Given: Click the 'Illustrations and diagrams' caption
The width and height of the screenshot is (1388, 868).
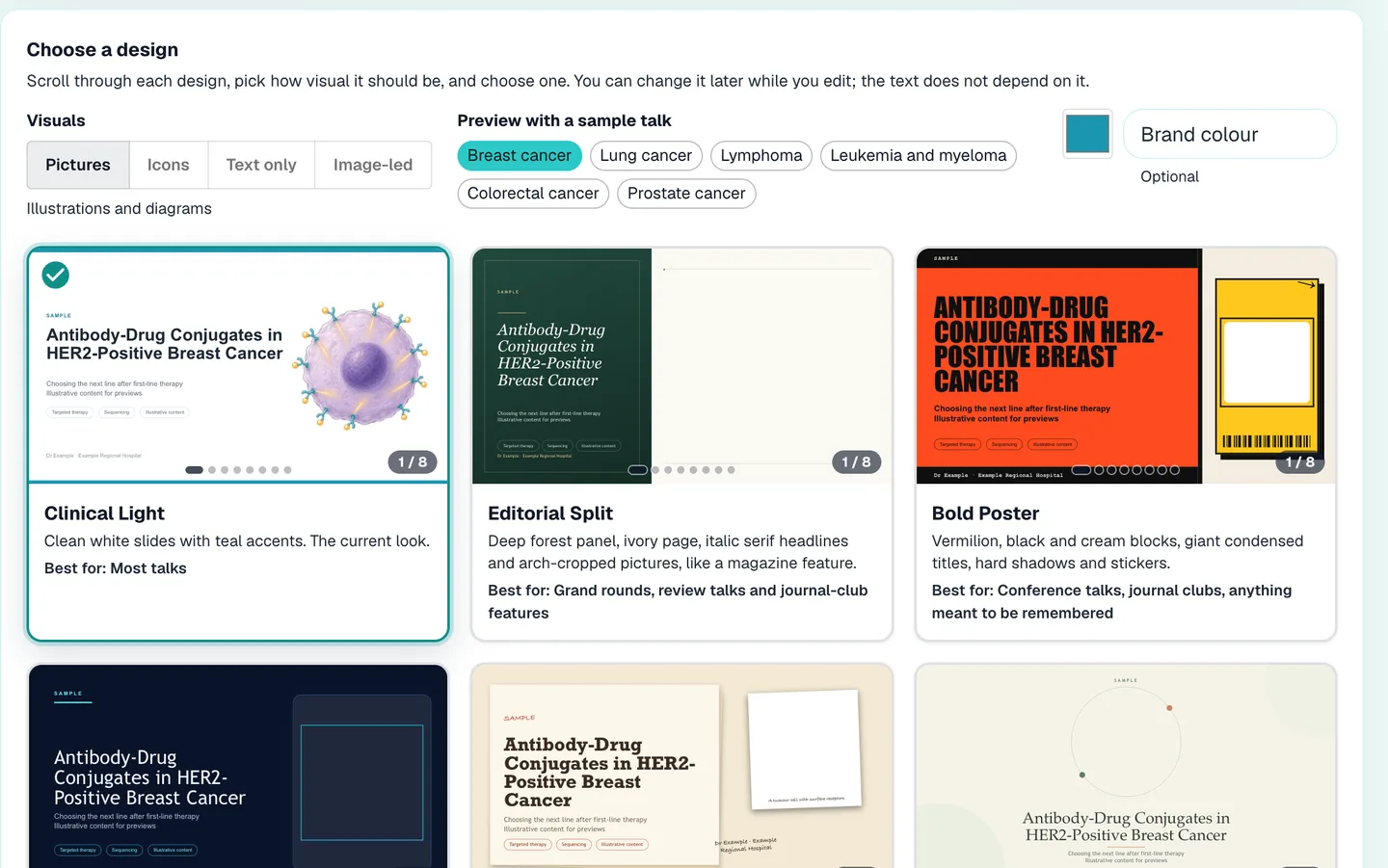Looking at the screenshot, I should (120, 208).
